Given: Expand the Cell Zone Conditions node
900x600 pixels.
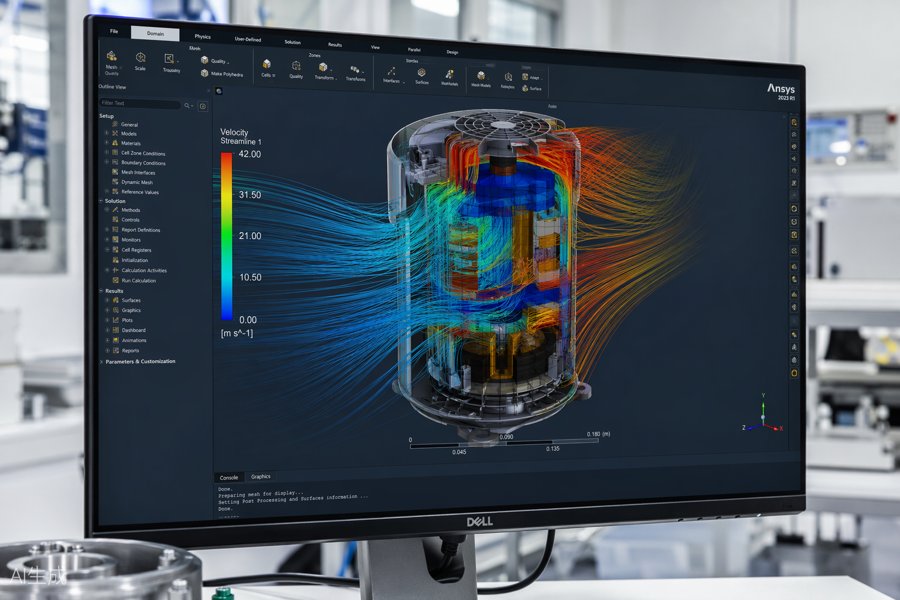Looking at the screenshot, I should [x=107, y=153].
